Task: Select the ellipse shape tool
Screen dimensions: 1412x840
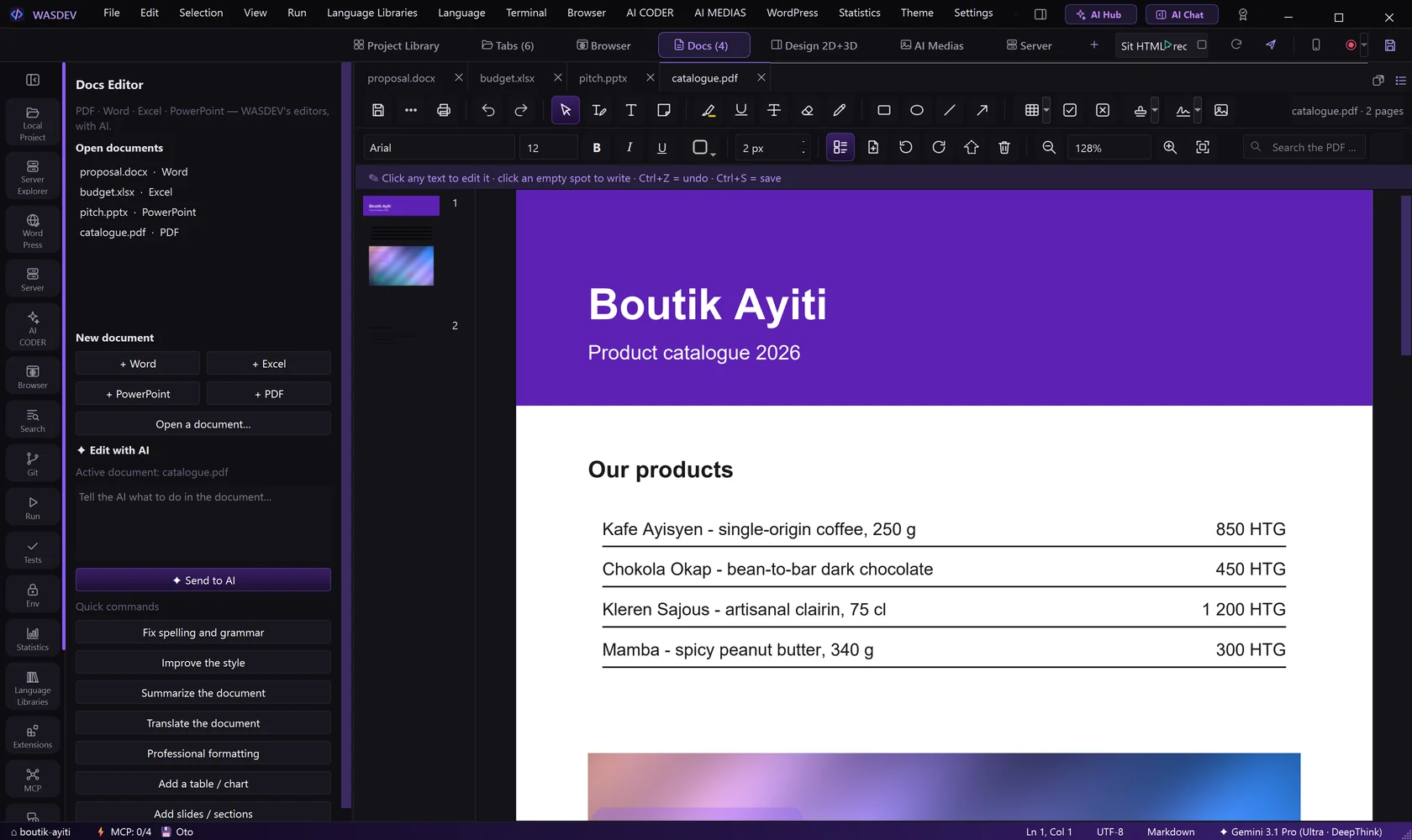Action: [917, 110]
